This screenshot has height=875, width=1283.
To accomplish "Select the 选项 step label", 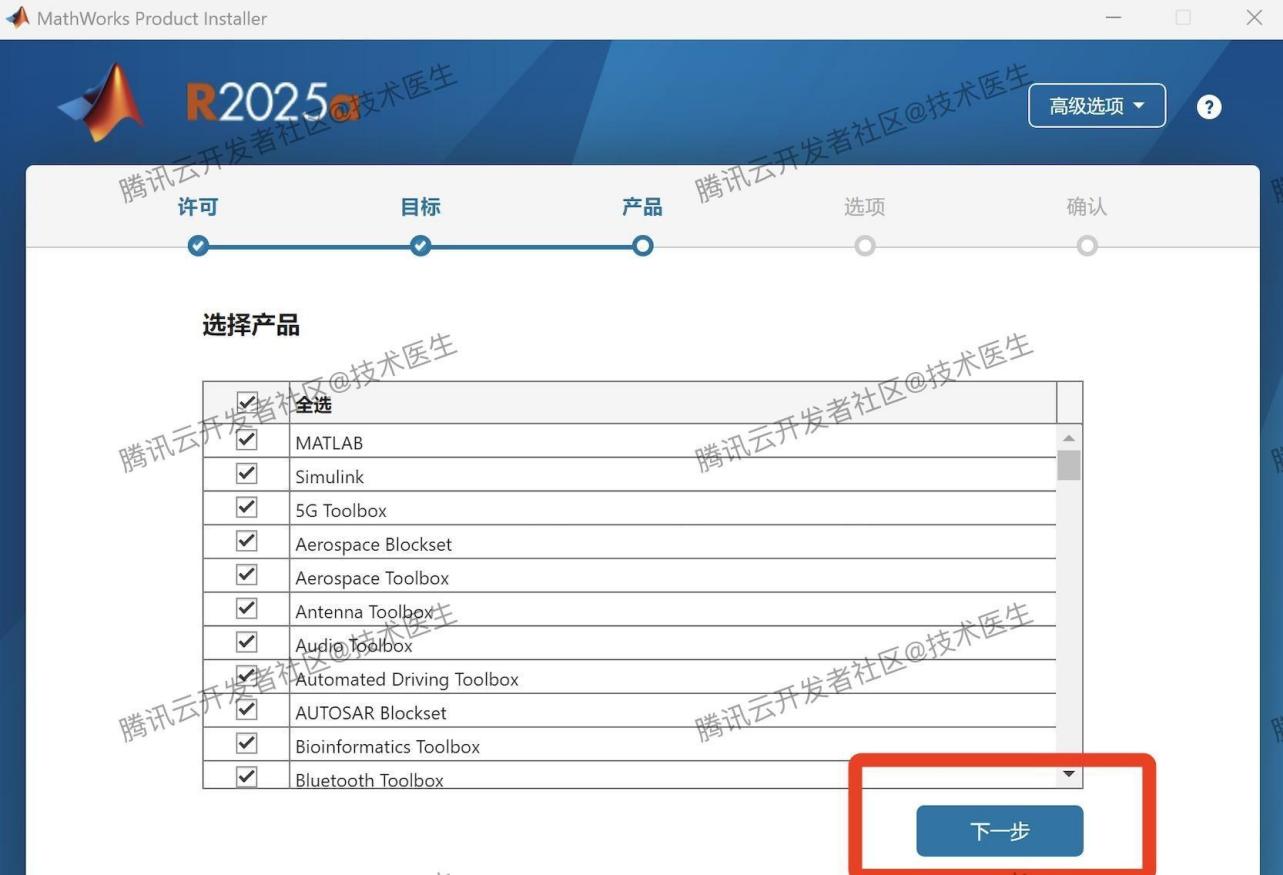I will coord(864,207).
